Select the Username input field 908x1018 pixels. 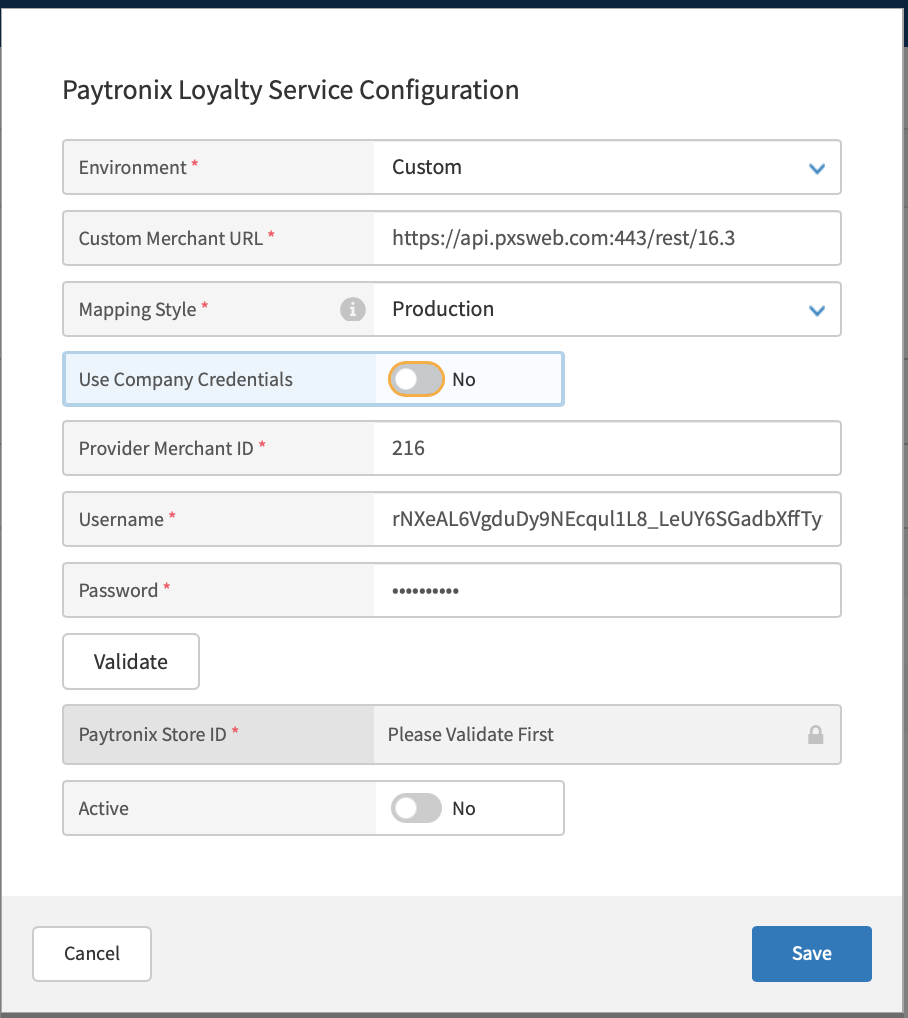pyautogui.click(x=606, y=520)
